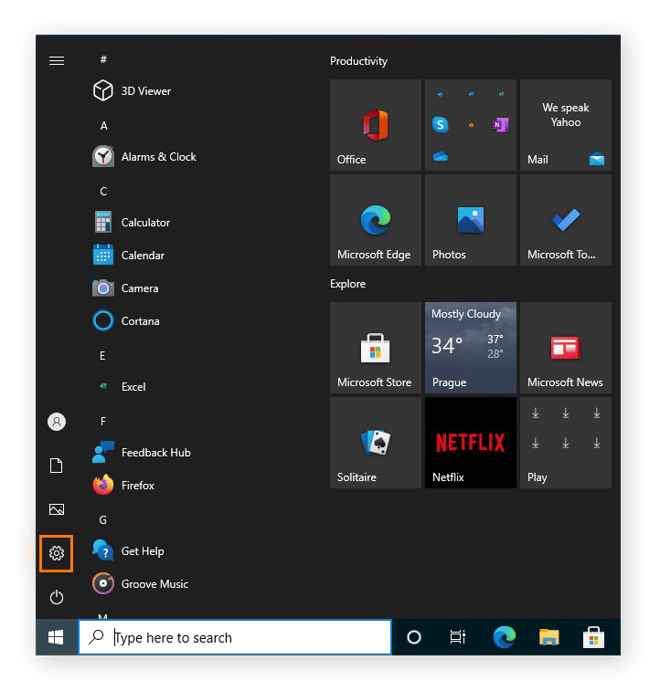This screenshot has height=691, width=660.
Task: Open Pictures from the Start sidebar
Action: pyautogui.click(x=56, y=509)
